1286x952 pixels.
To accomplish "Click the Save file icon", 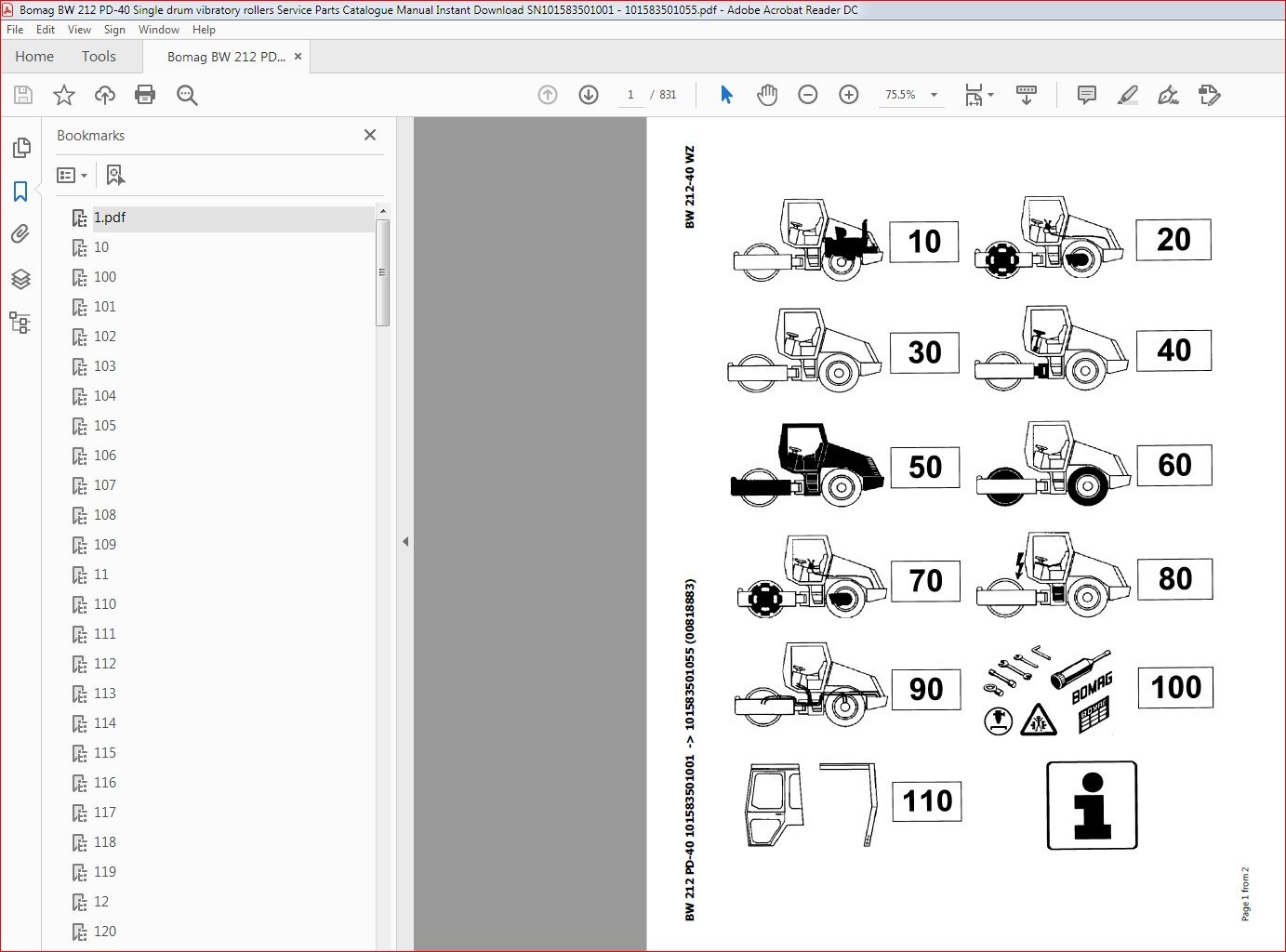I will click(23, 95).
